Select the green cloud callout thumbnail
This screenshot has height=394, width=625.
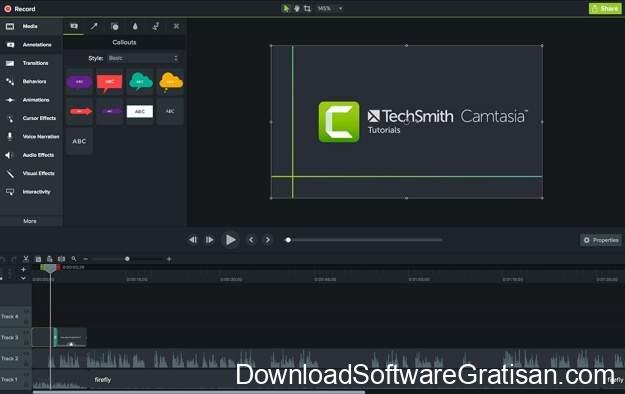[140, 82]
